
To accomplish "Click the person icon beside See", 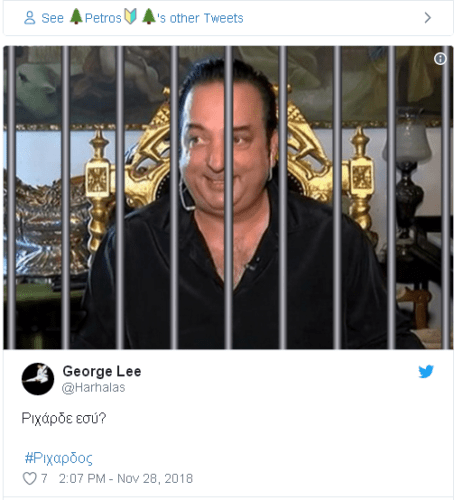I will [x=30, y=18].
